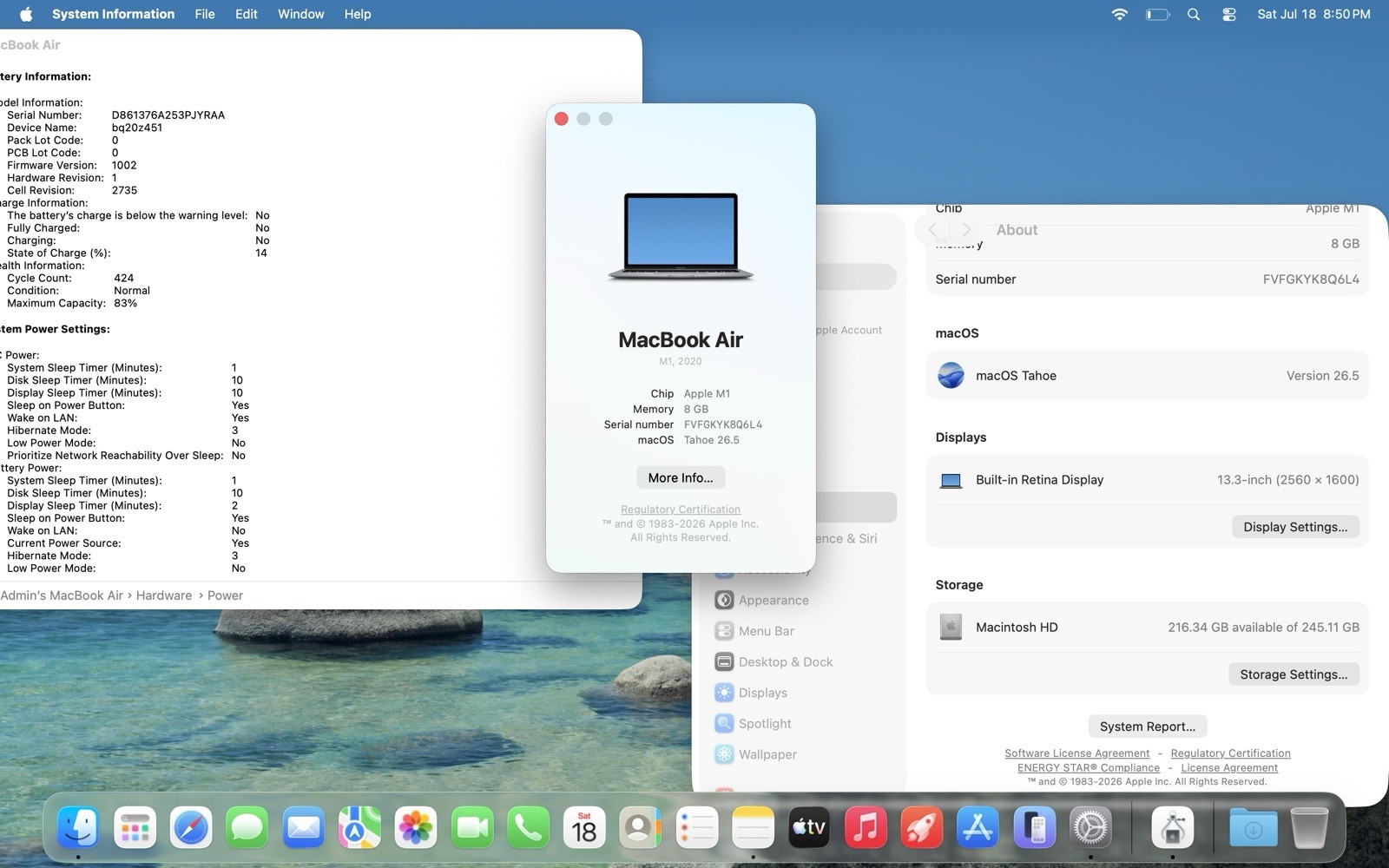The width and height of the screenshot is (1389, 868).
Task: Open Safari from the Dock
Action: (191, 827)
